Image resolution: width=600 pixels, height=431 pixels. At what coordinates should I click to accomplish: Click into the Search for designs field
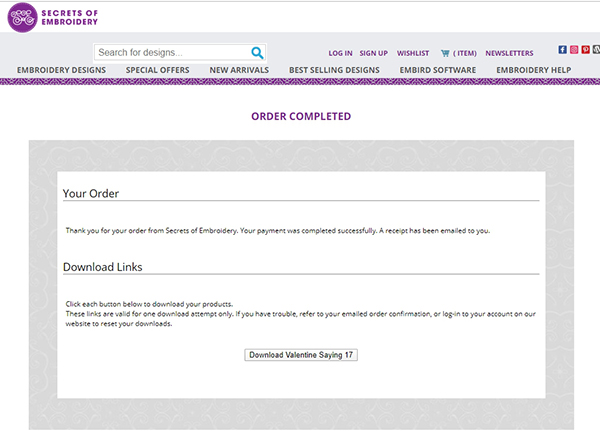pos(170,52)
